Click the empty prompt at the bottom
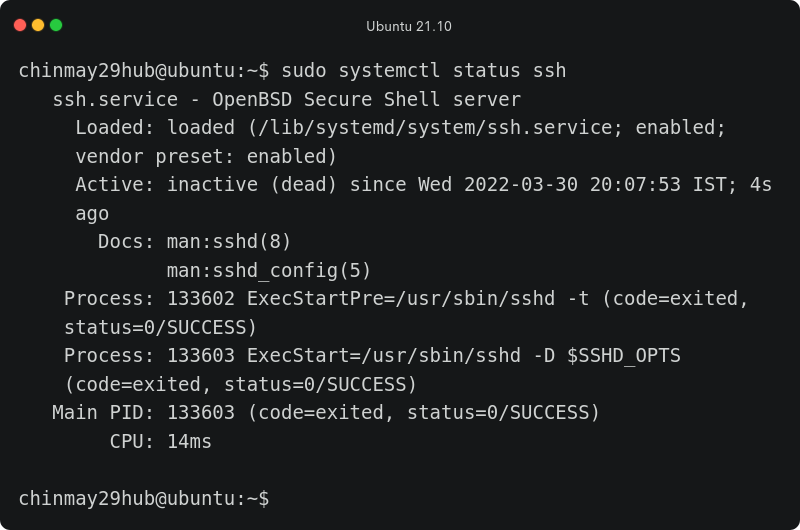The height and width of the screenshot is (530, 800). [144, 498]
